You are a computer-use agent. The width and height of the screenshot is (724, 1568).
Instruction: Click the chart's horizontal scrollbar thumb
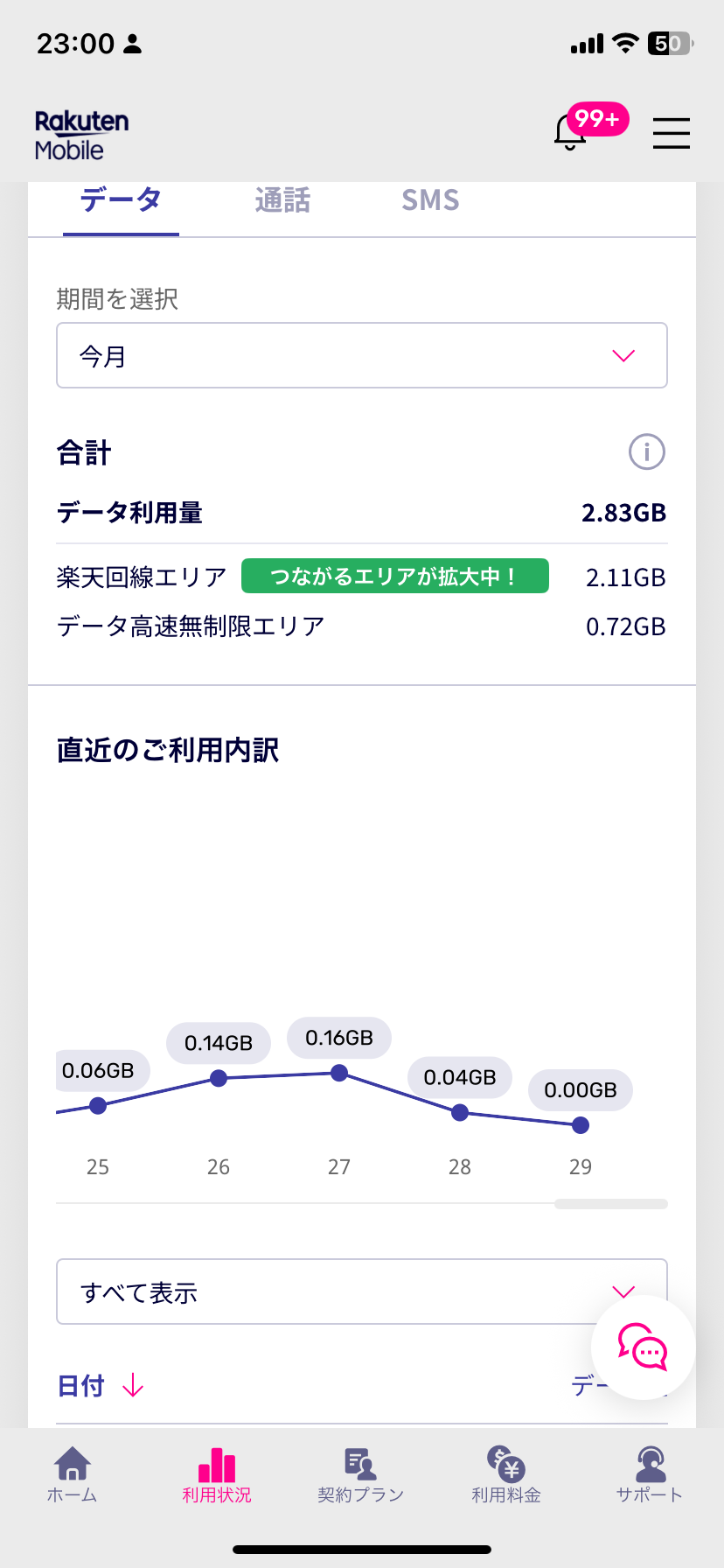point(610,1204)
